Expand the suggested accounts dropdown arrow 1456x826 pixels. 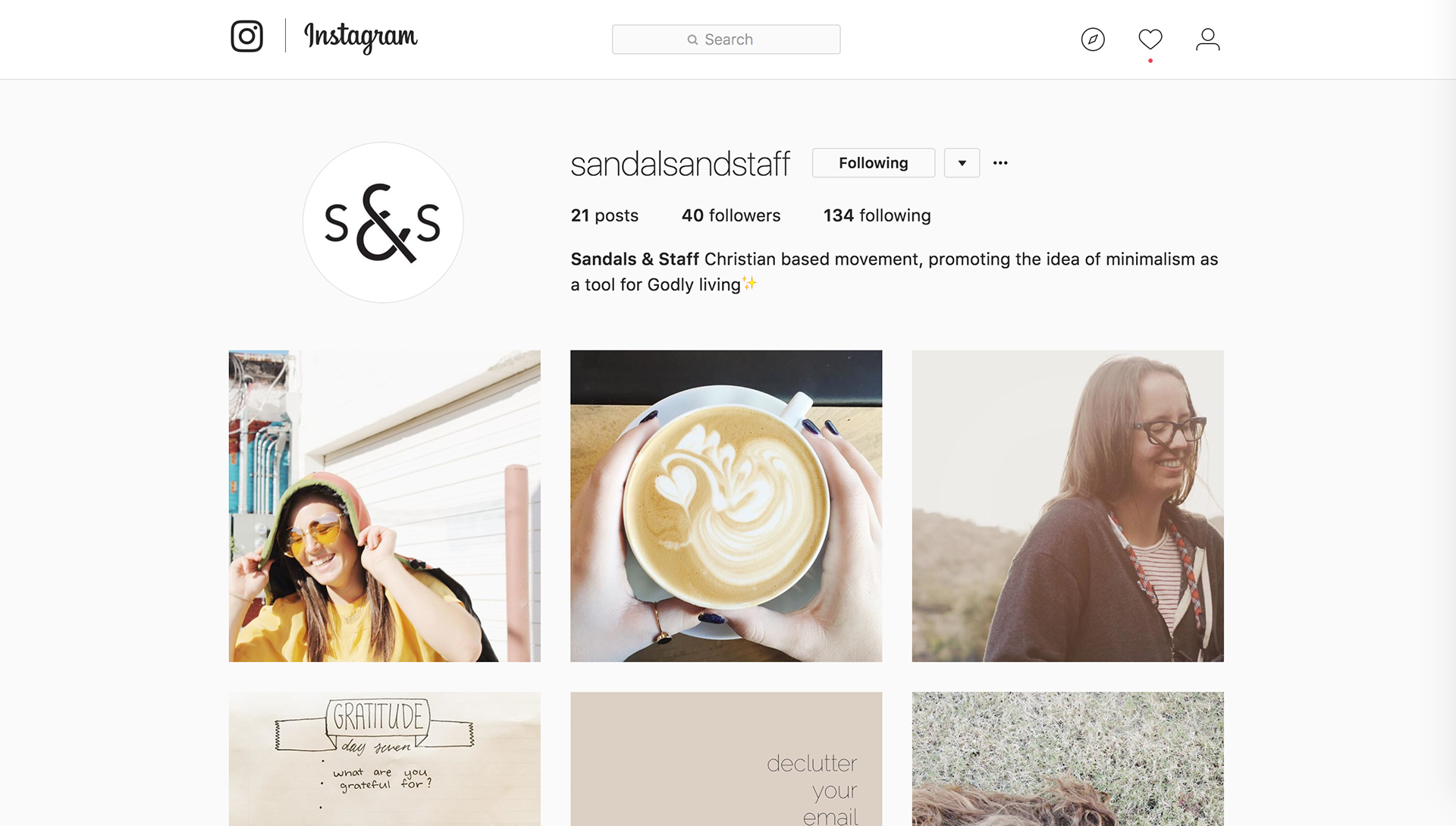[962, 163]
